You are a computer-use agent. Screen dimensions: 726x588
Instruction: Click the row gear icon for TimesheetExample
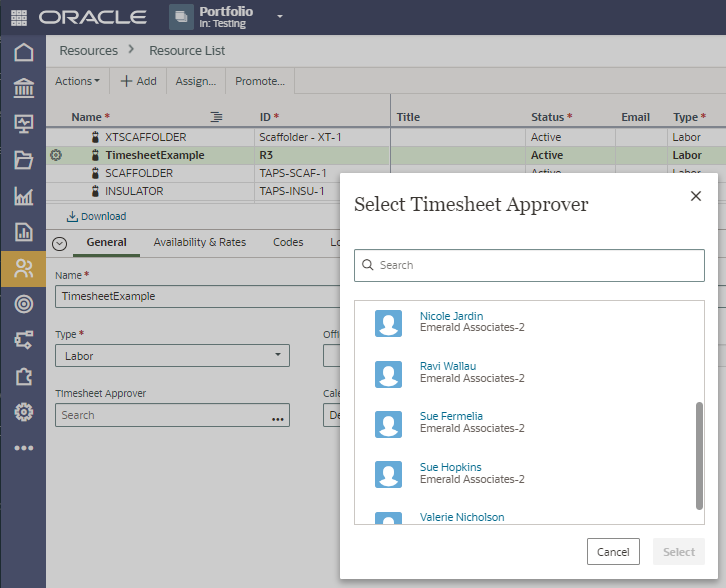56,155
